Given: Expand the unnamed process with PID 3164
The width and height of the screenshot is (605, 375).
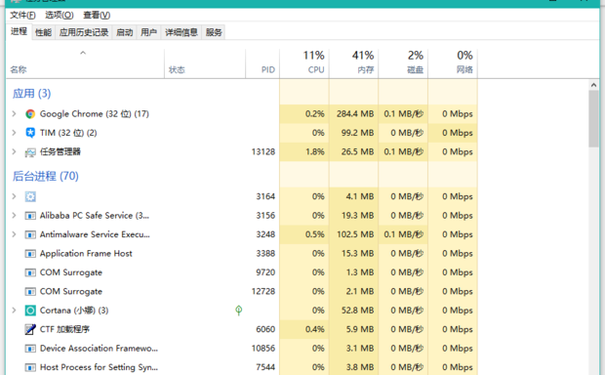Looking at the screenshot, I should click(x=14, y=197).
